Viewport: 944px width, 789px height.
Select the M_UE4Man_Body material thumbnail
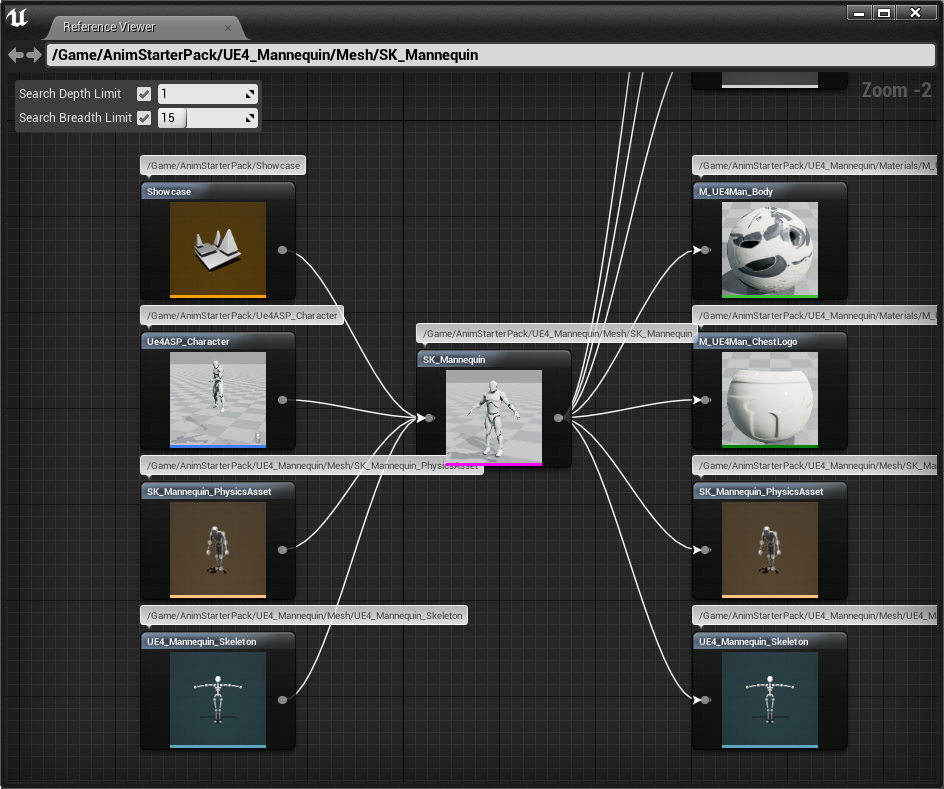pyautogui.click(x=769, y=250)
